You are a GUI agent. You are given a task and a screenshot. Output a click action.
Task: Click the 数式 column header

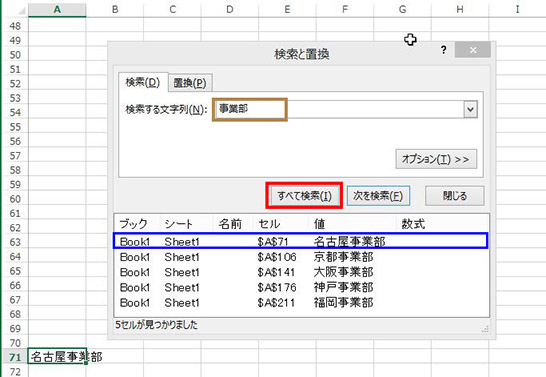tap(442, 224)
